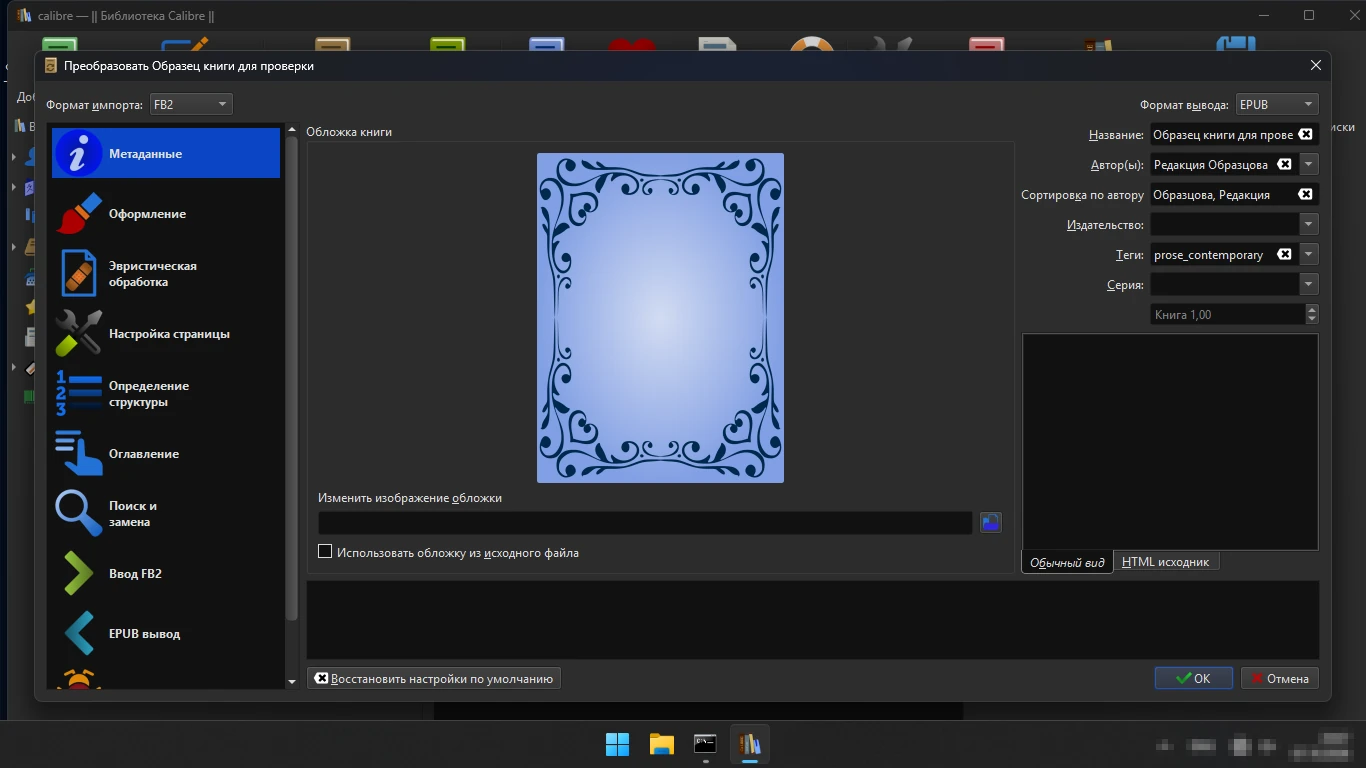Image resolution: width=1366 pixels, height=768 pixels.
Task: Open Эвристическая обработка settings
Action: click(x=166, y=273)
